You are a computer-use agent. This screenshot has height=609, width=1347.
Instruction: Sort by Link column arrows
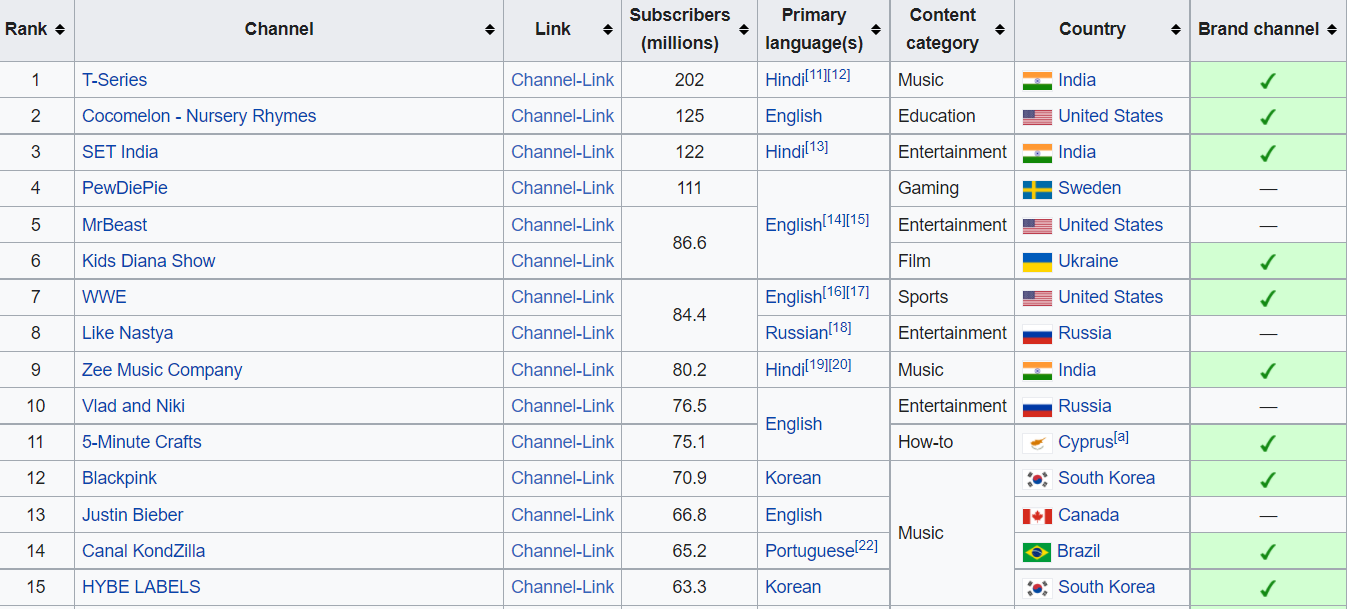(x=607, y=30)
